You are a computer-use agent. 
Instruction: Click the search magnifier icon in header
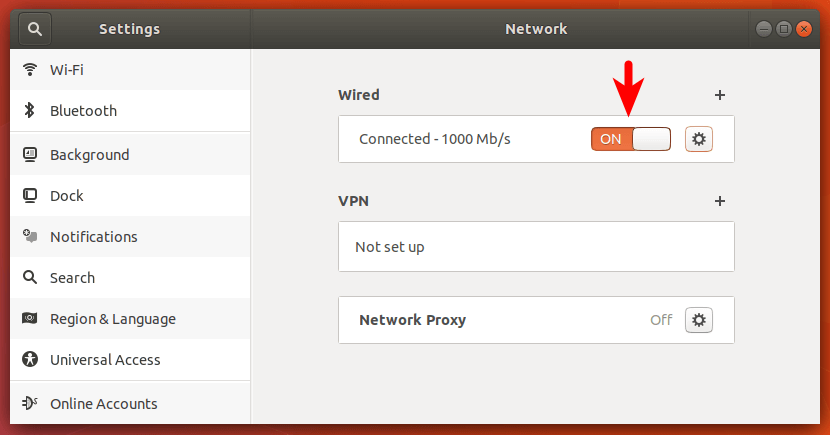pos(34,29)
